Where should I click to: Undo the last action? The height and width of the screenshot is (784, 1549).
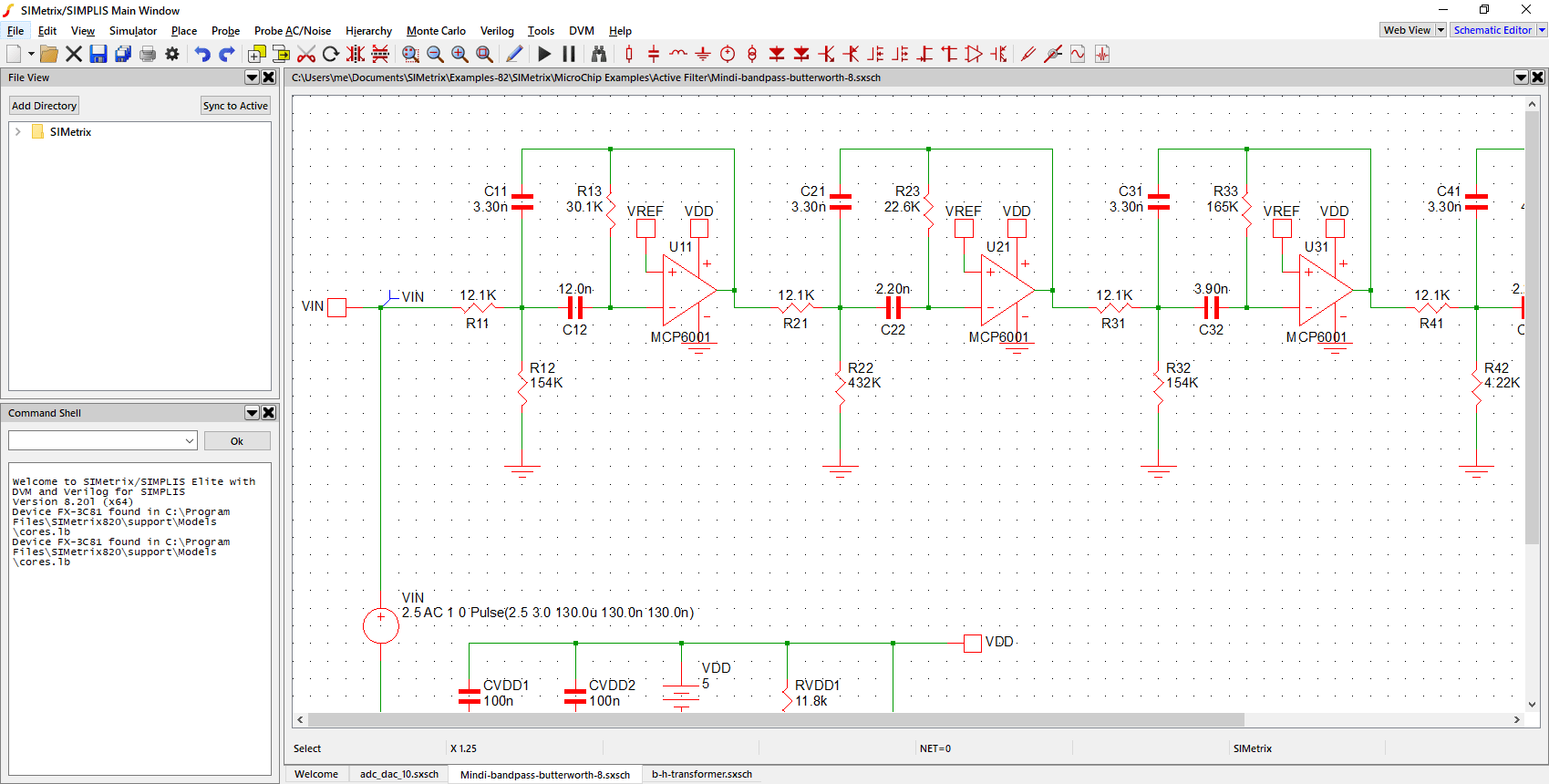click(x=202, y=54)
